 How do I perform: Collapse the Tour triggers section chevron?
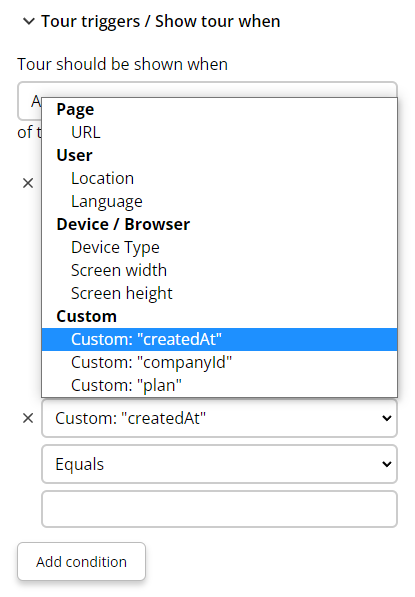coord(29,21)
